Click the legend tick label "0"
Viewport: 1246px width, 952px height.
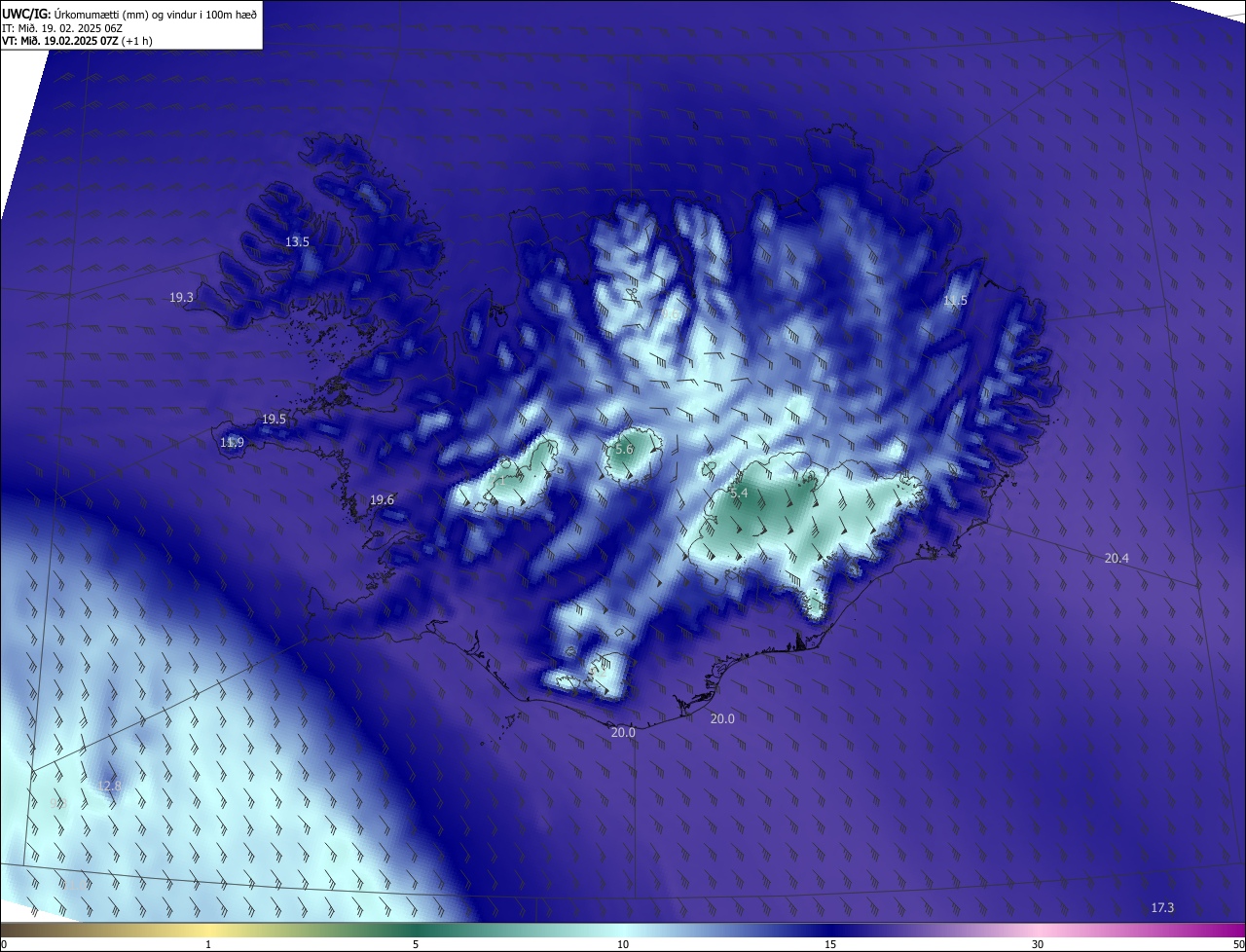pos(4,944)
